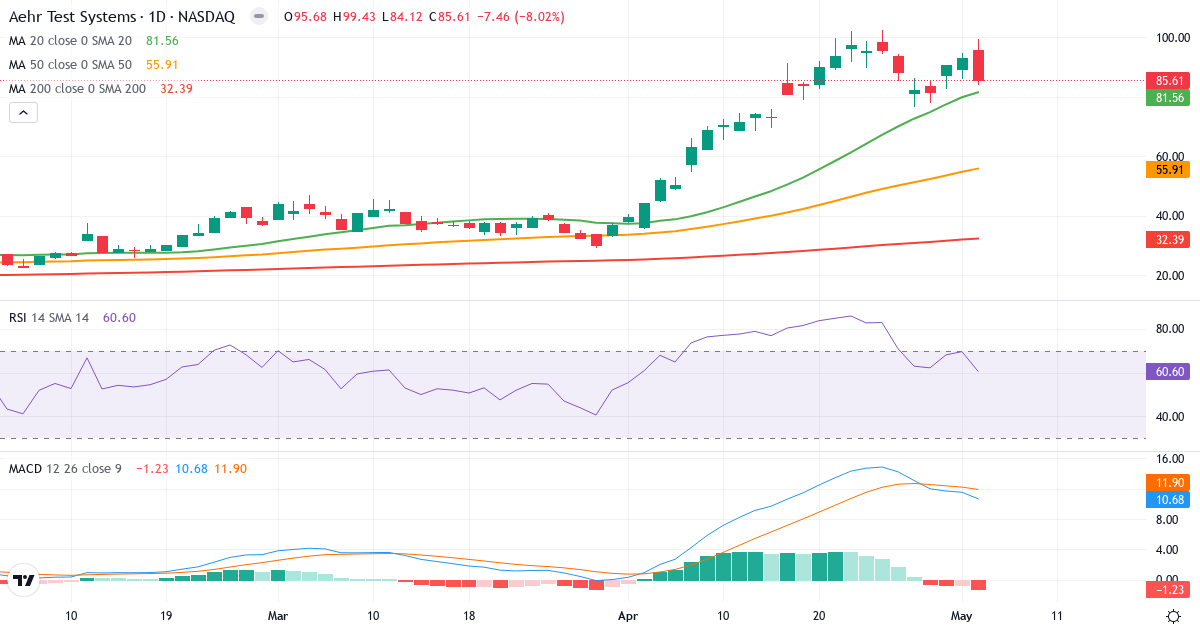The image size is (1200, 630).
Task: Toggle the market status pill icon
Action: tap(259, 17)
